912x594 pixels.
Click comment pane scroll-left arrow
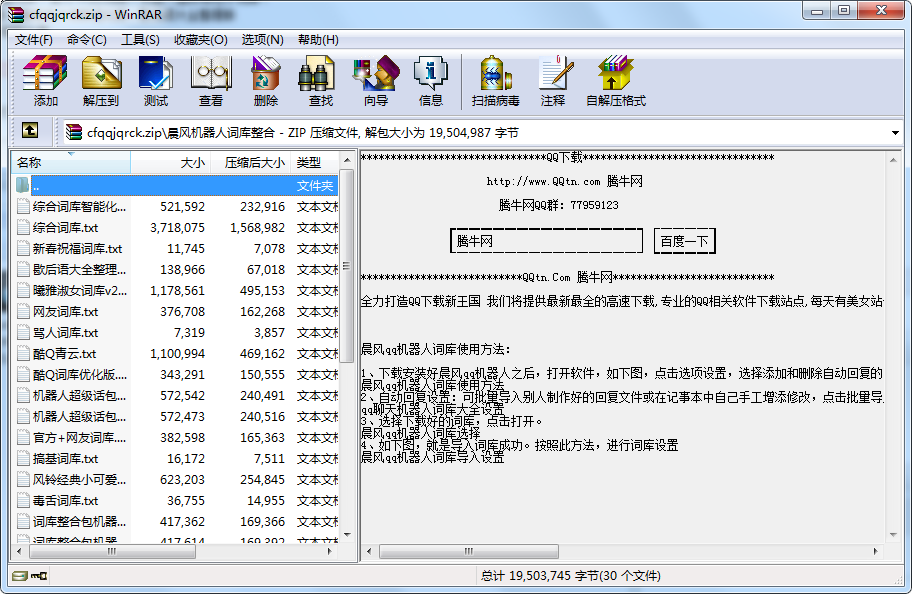368,551
